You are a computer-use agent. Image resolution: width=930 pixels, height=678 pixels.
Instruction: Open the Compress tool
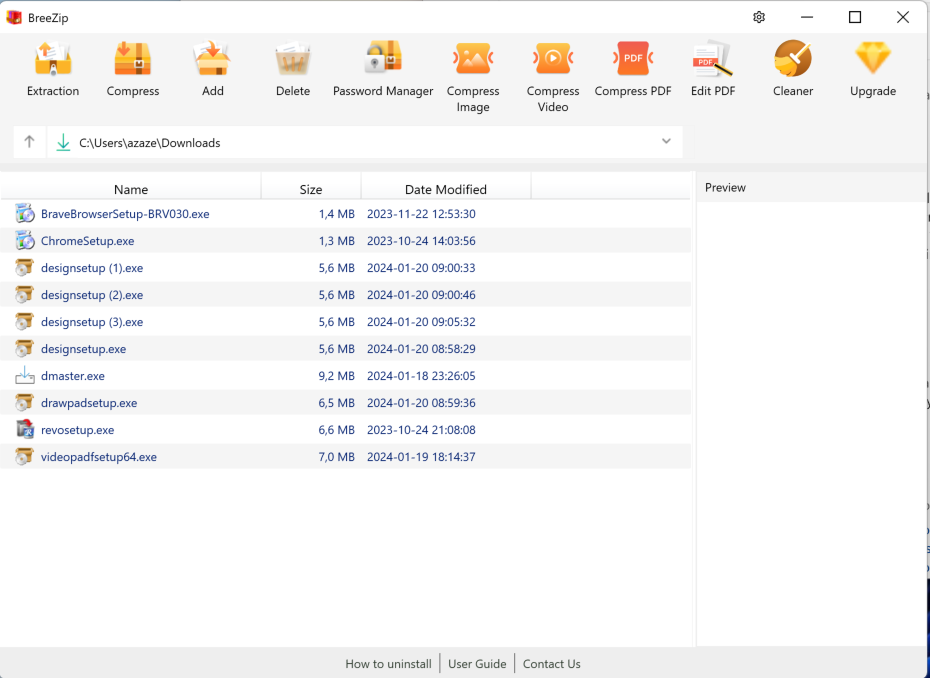tap(132, 68)
